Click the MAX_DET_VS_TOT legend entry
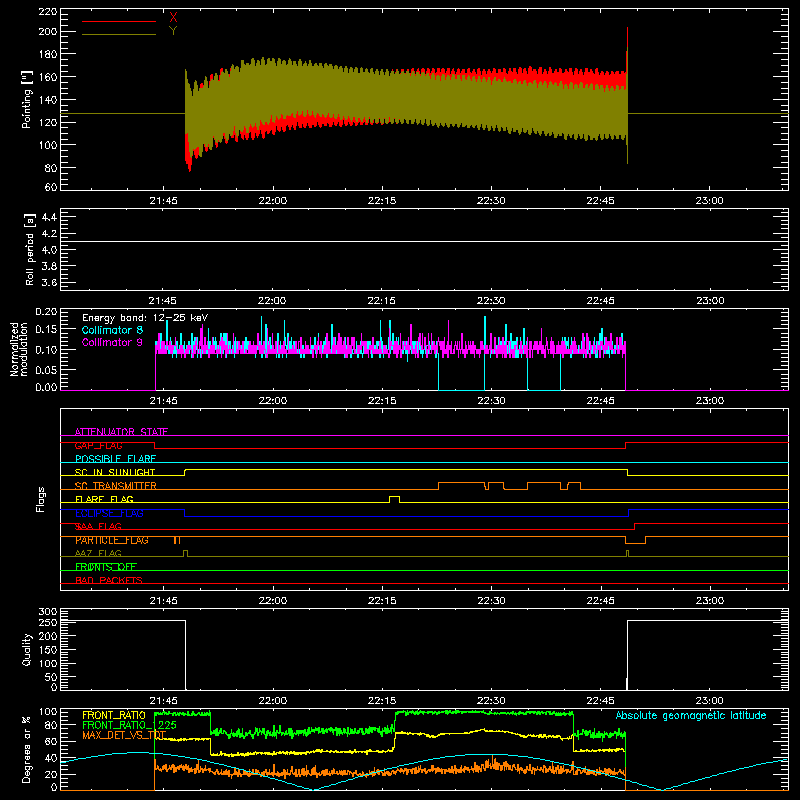 pyautogui.click(x=124, y=735)
